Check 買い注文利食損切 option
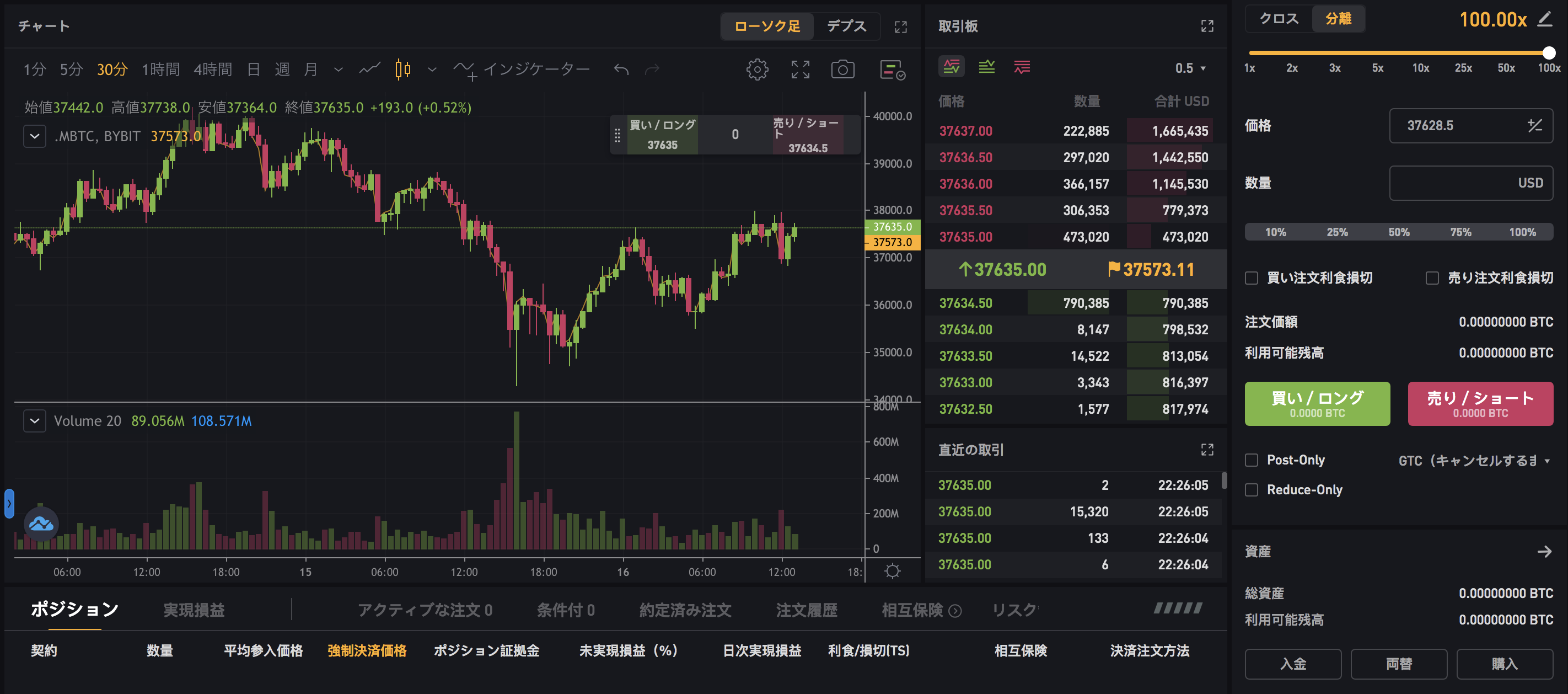Screen dimensions: 1568x694 (x=1252, y=277)
